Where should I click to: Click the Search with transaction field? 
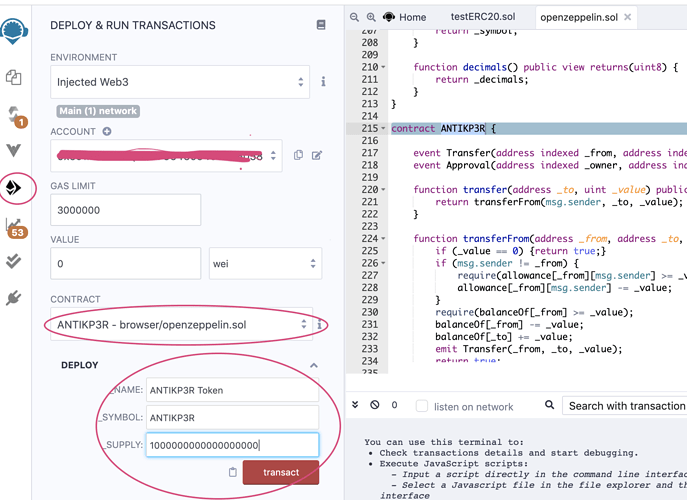(x=625, y=406)
